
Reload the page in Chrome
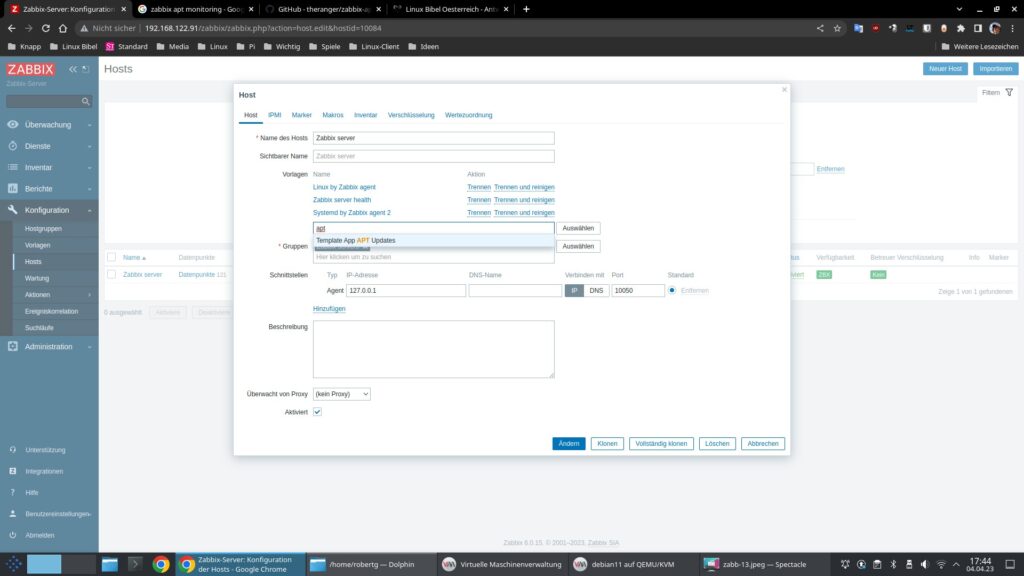click(x=46, y=28)
